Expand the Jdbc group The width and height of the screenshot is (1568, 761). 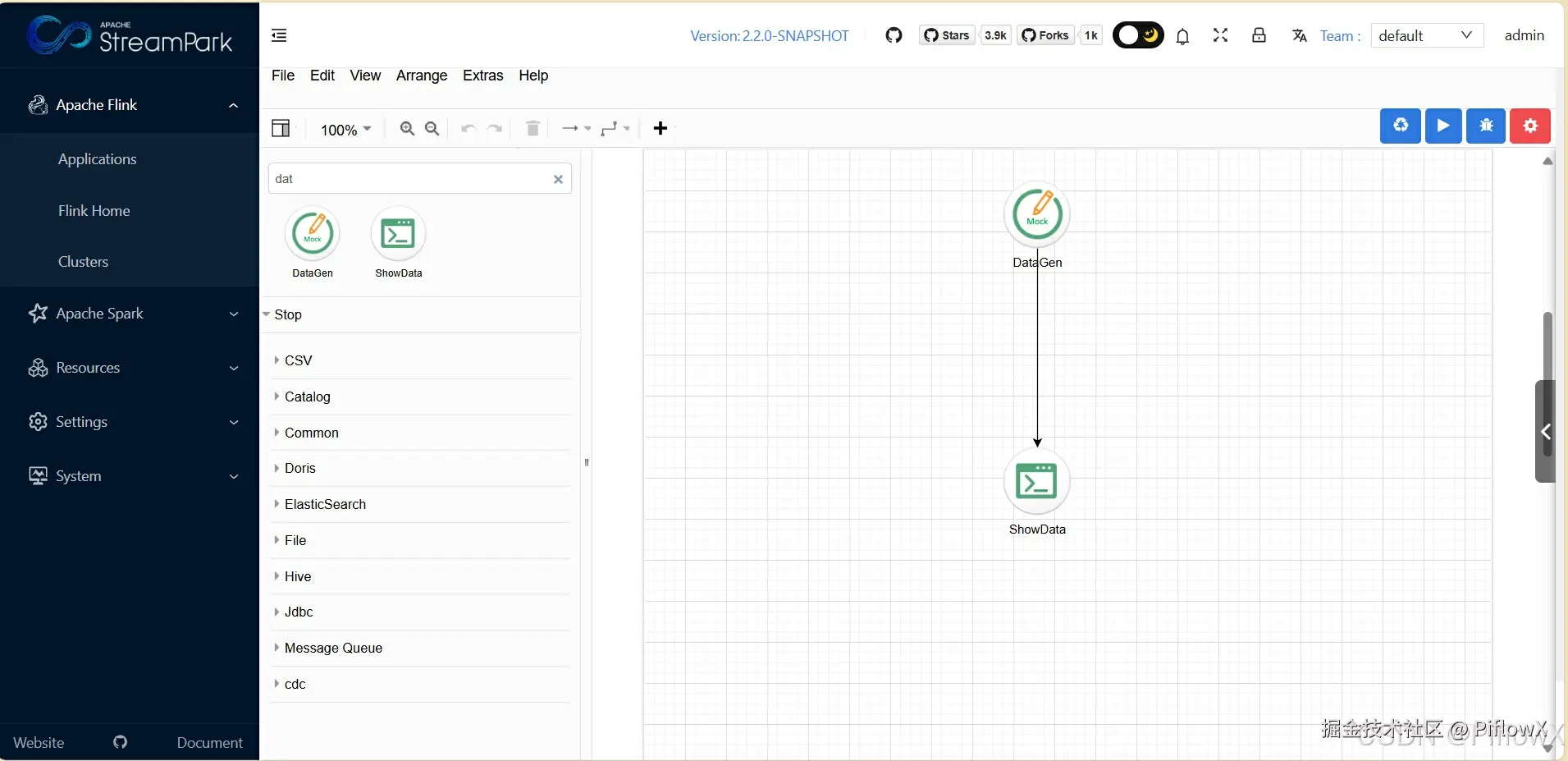pos(421,612)
